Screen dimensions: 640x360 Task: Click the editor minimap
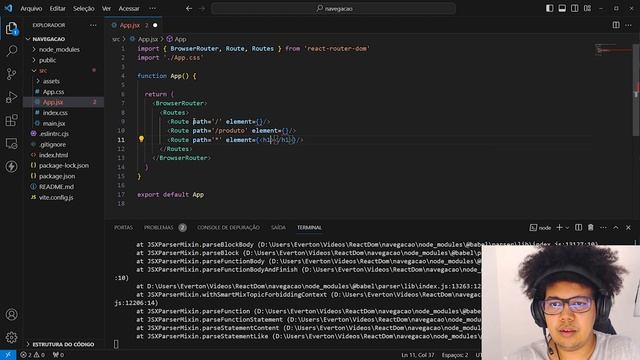coord(613,50)
